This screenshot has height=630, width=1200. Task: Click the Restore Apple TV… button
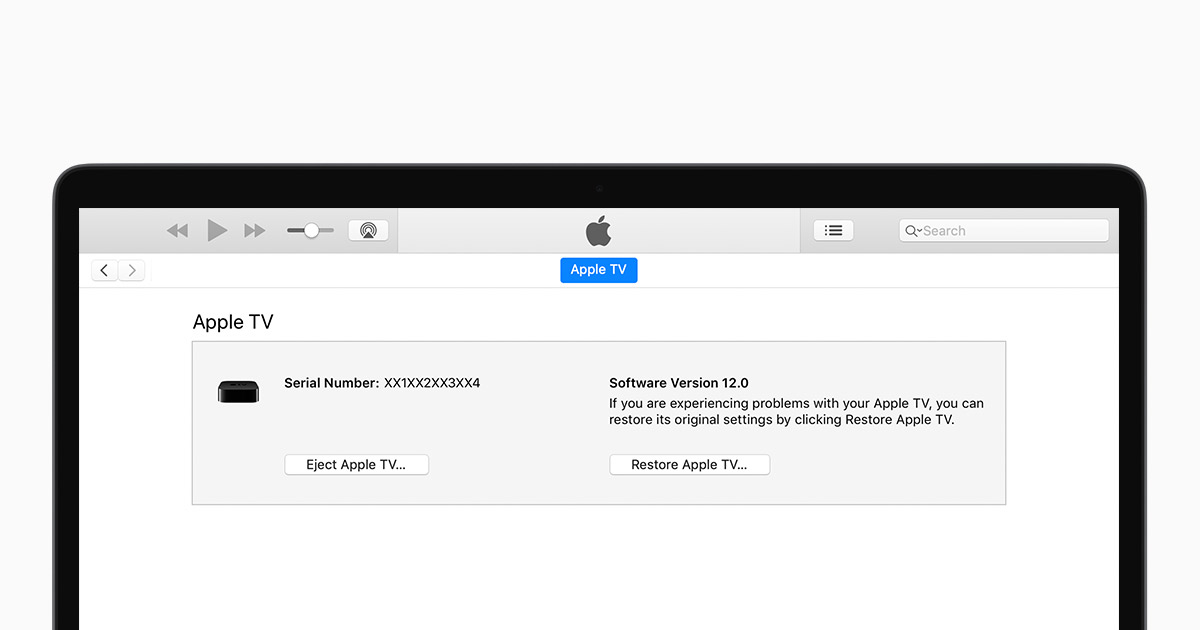689,465
